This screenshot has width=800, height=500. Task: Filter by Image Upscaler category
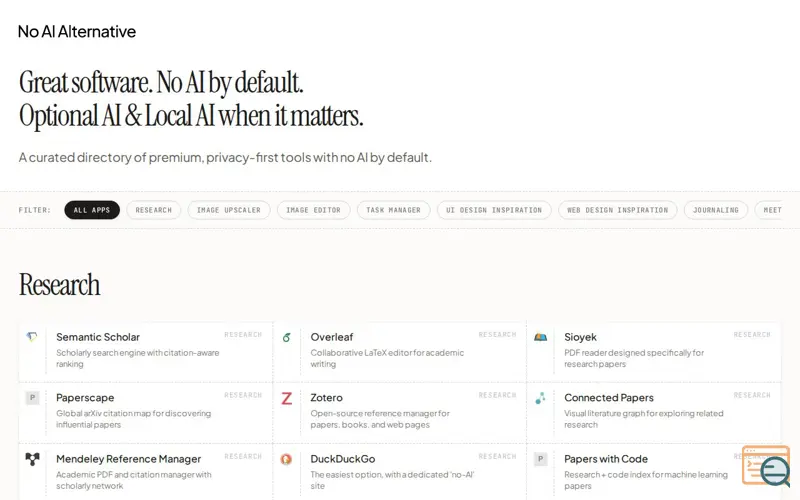tap(229, 210)
